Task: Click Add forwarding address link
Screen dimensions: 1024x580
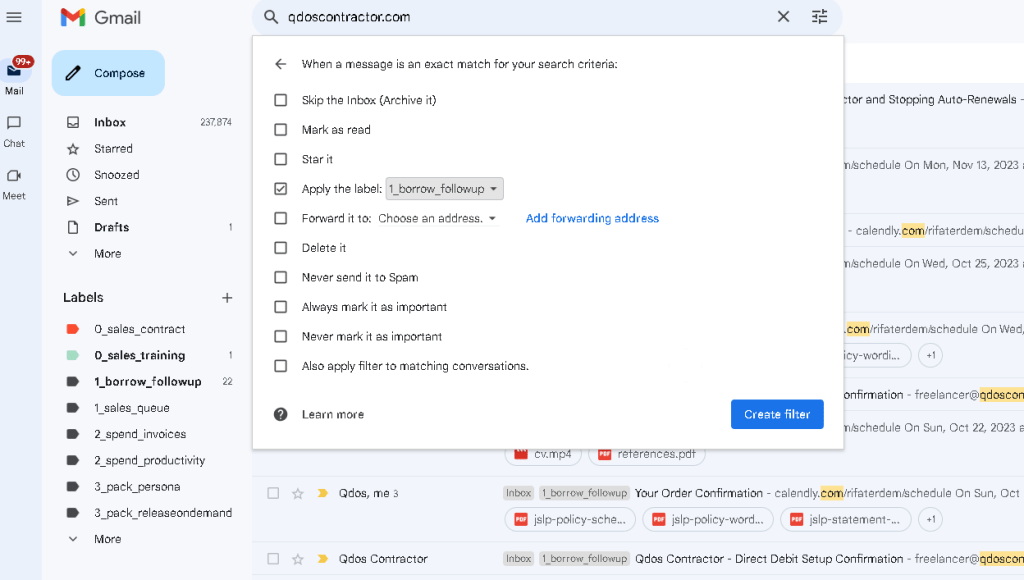Action: 592,218
